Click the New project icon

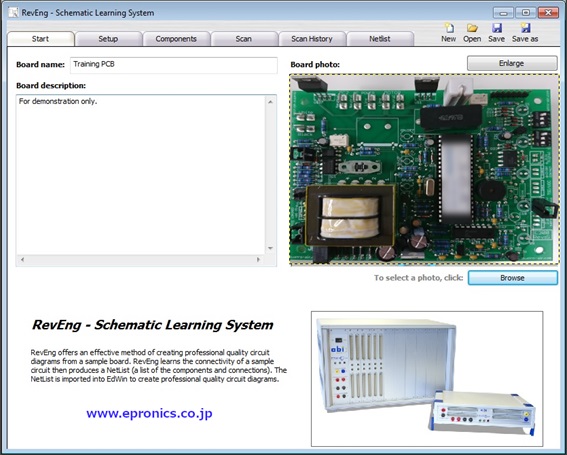pos(449,28)
